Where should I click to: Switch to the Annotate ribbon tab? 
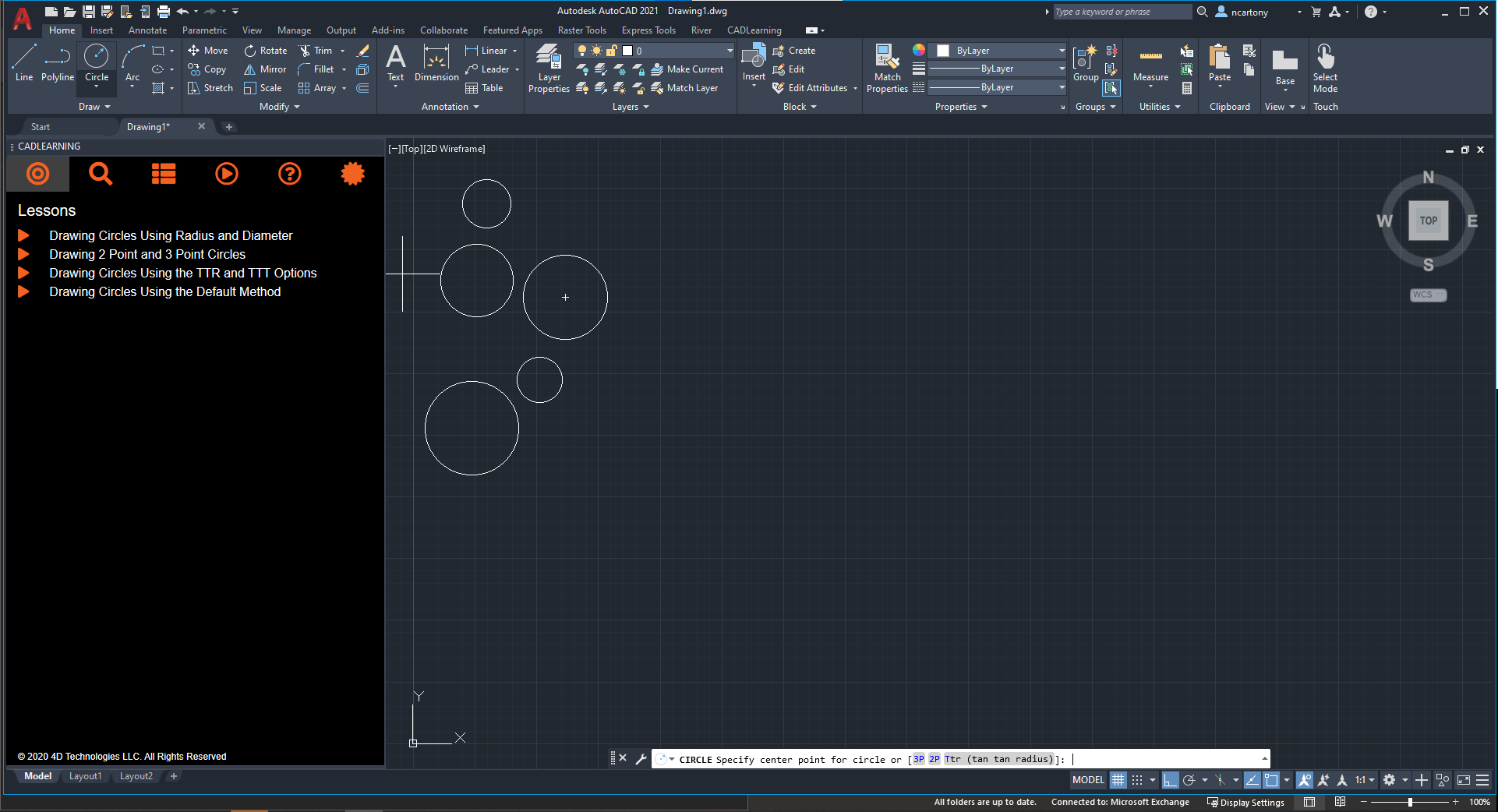tap(147, 30)
